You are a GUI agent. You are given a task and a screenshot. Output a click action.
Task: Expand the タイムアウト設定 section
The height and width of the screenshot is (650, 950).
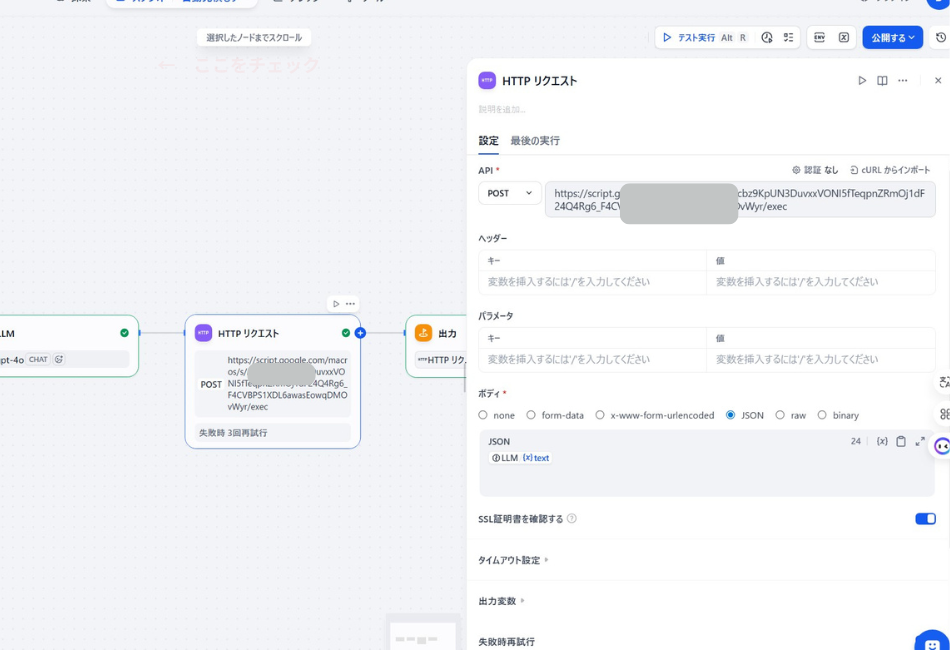point(511,560)
